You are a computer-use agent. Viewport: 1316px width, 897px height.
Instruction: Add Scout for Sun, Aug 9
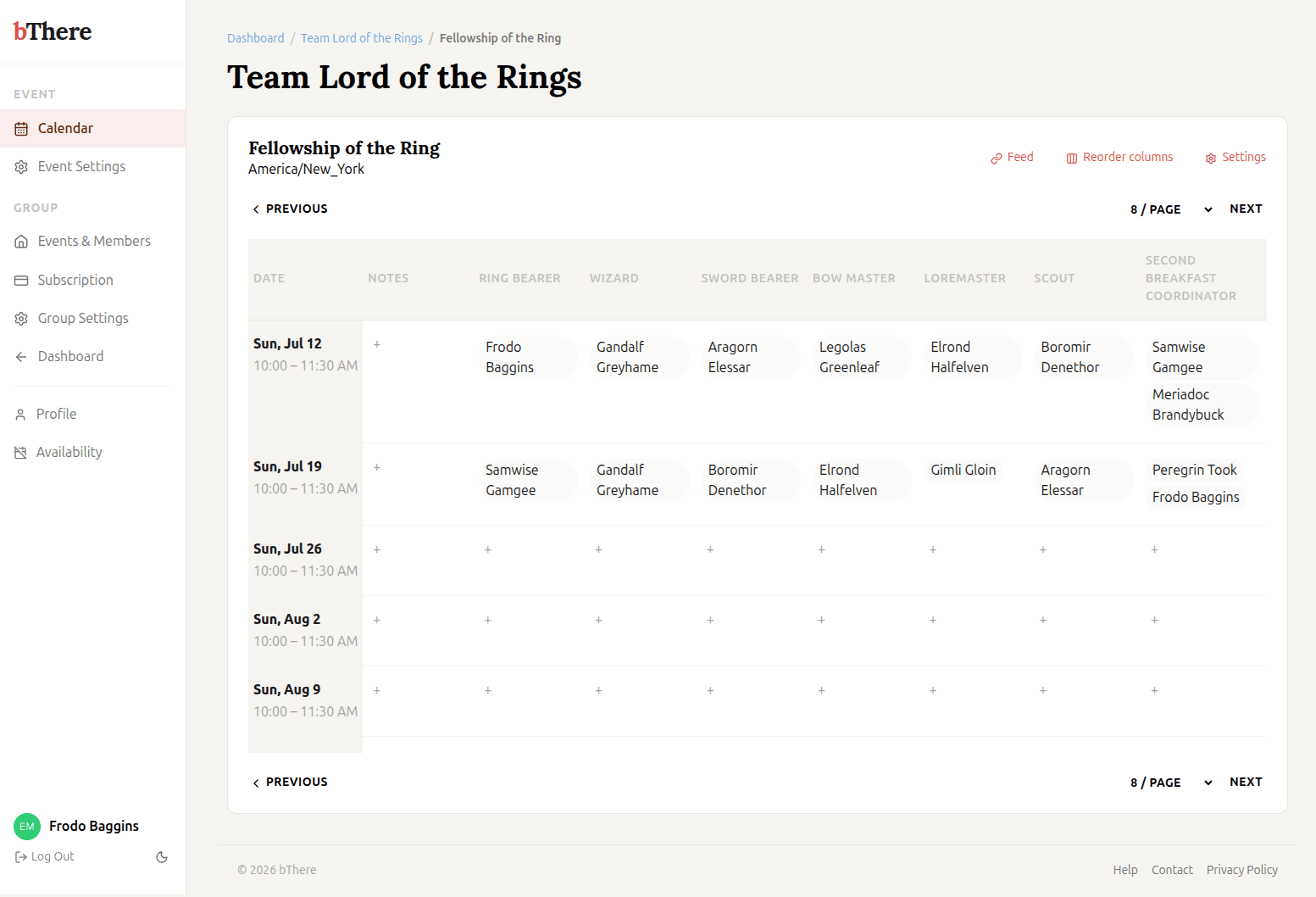click(x=1043, y=690)
